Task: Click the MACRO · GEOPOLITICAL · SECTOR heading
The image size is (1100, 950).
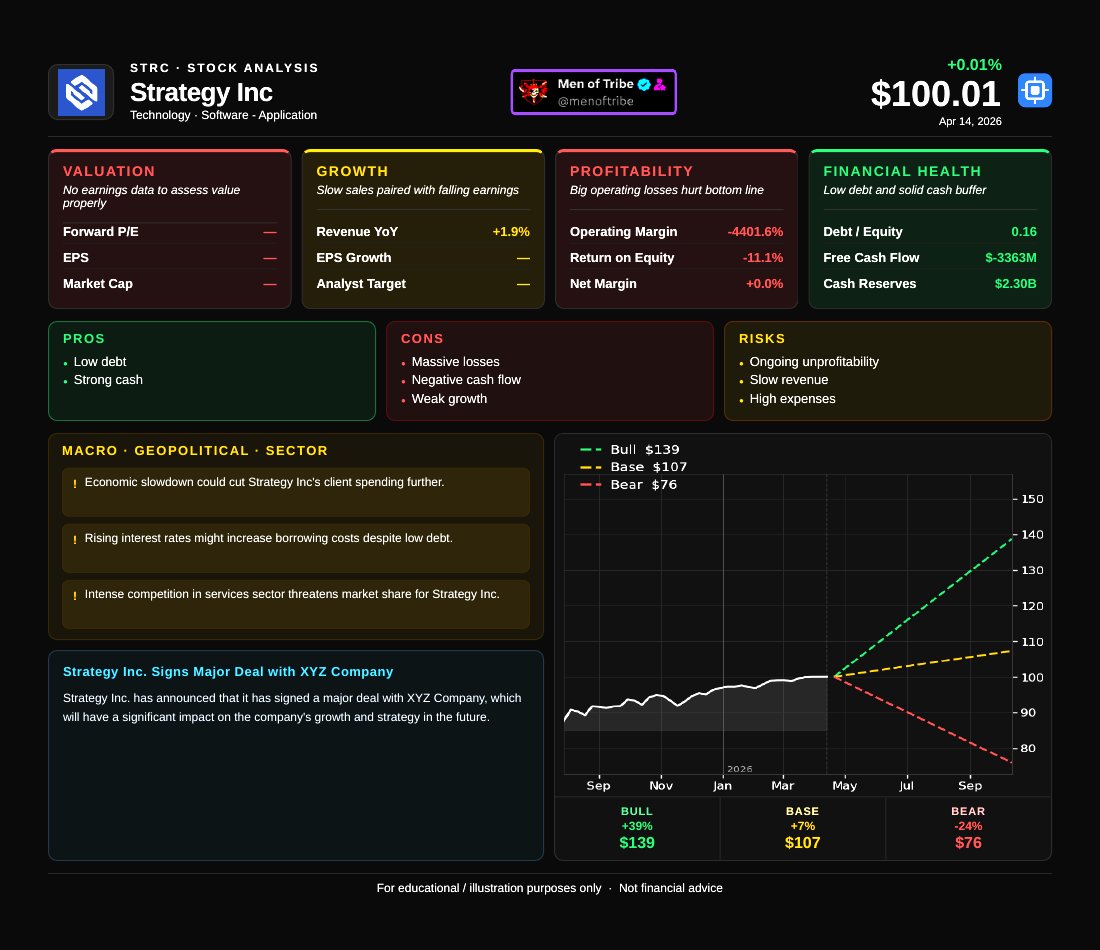Action: tap(194, 450)
